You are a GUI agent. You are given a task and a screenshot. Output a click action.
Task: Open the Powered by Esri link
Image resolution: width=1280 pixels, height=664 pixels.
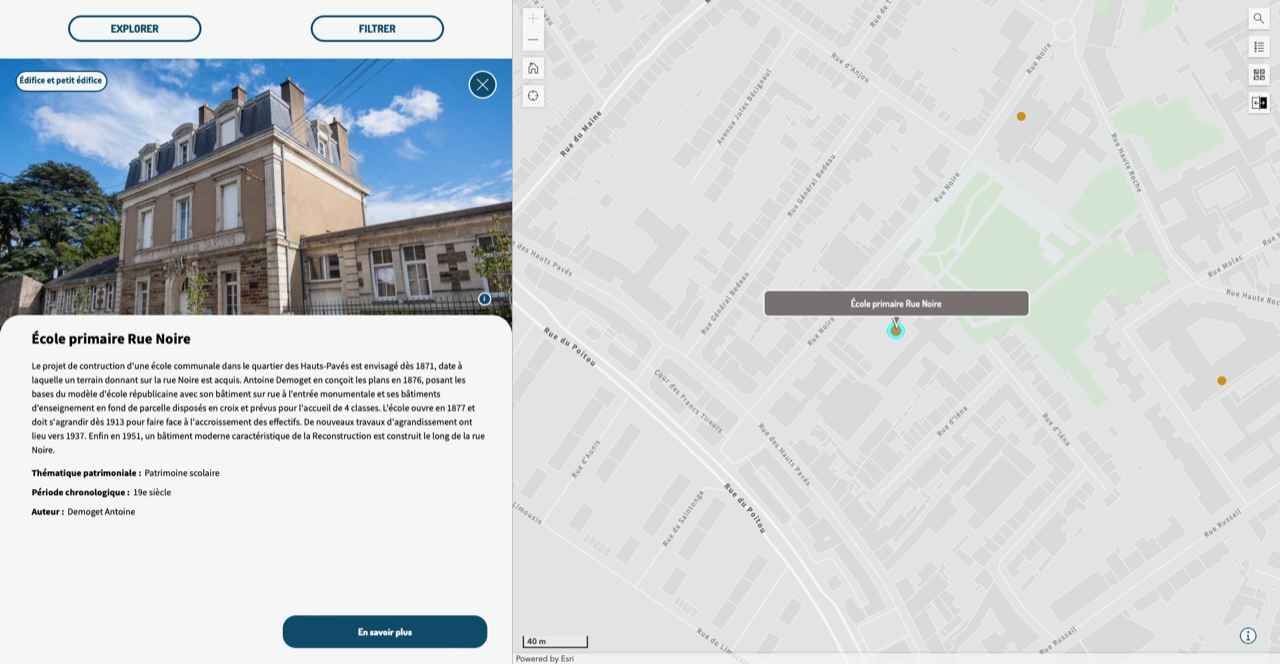point(545,659)
